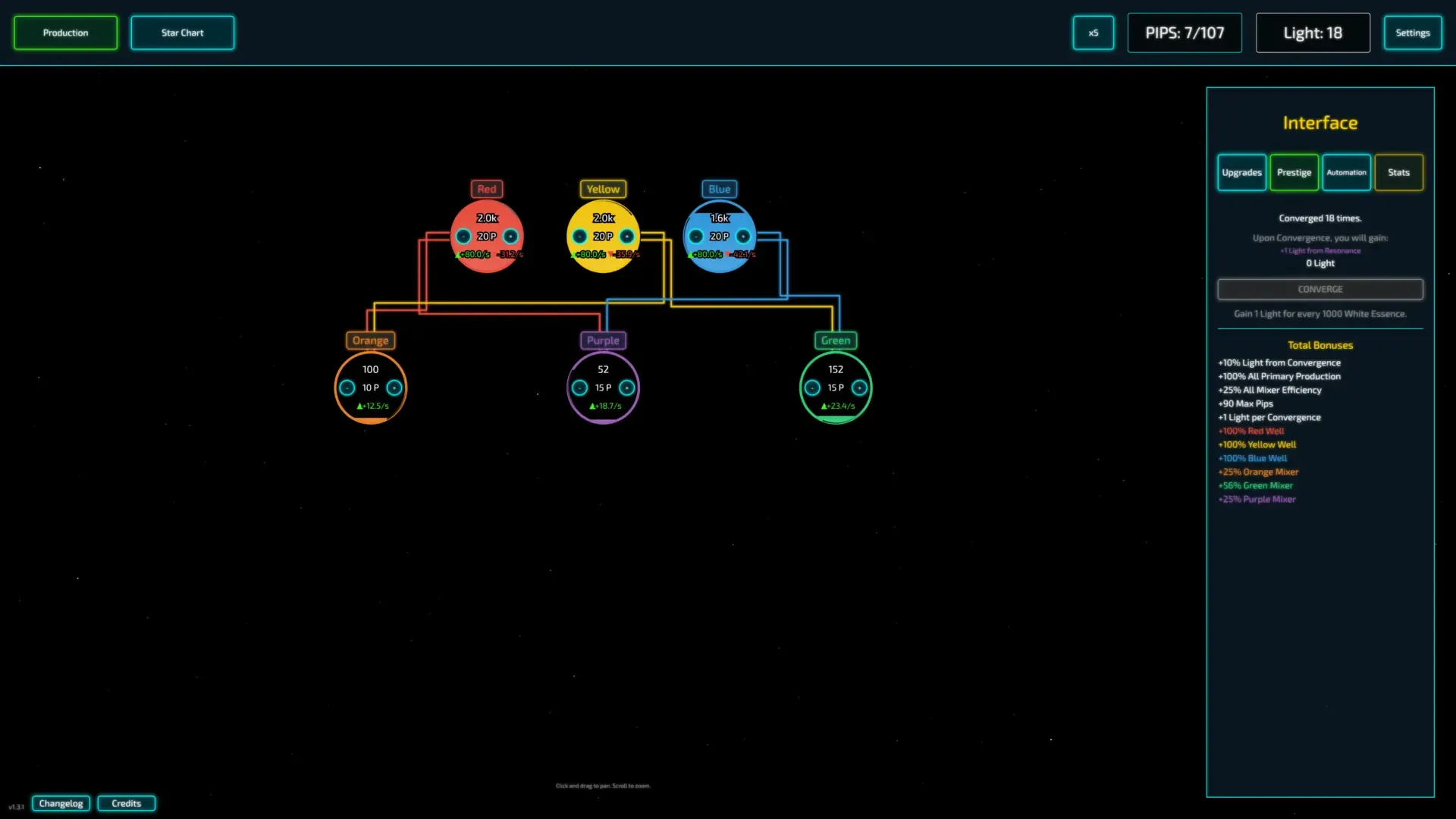The width and height of the screenshot is (1456, 819).
Task: Subtract a pip from Purple mixer
Action: (579, 388)
